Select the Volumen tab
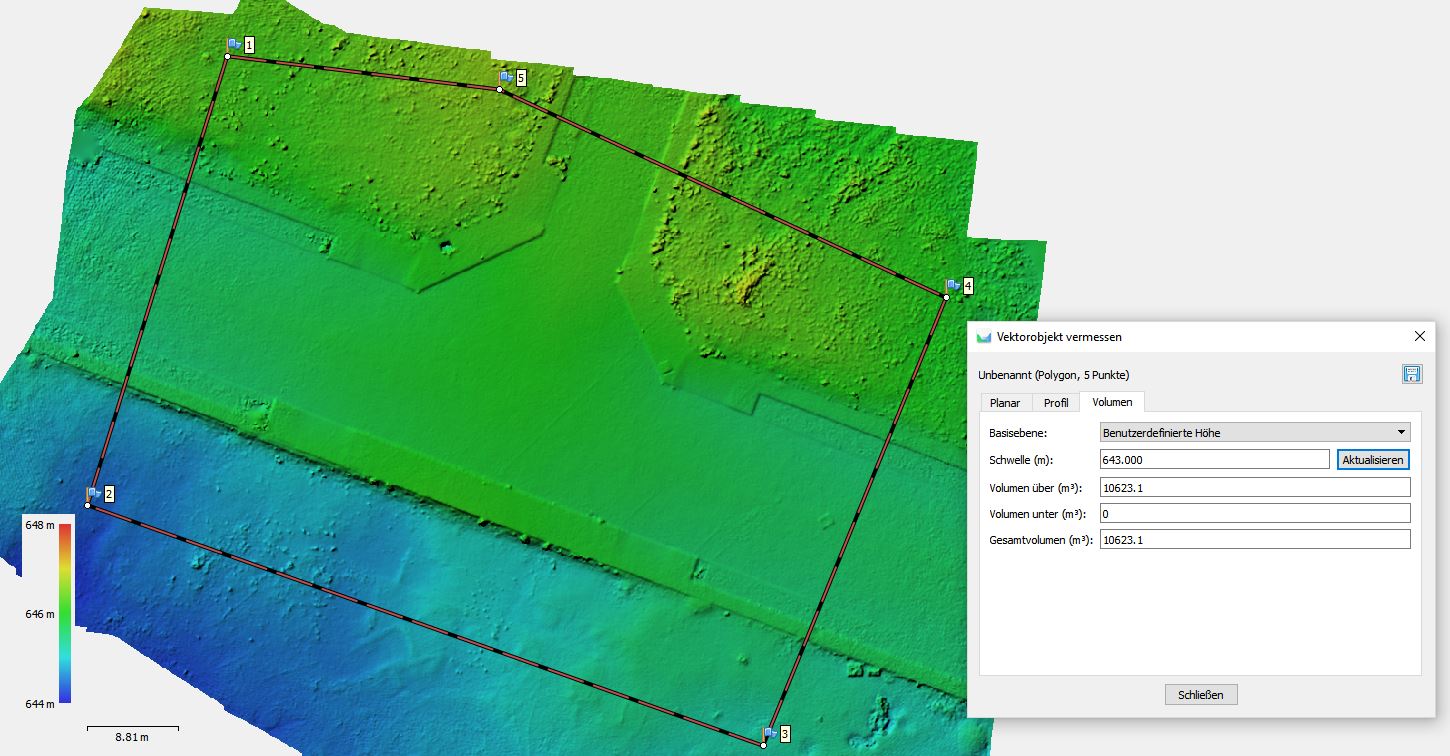 pos(1112,402)
